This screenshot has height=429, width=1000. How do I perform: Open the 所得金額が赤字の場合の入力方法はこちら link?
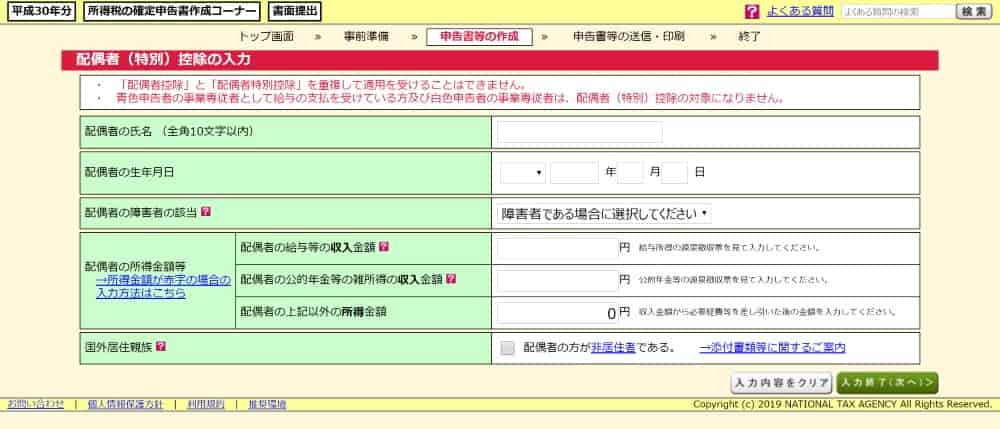(163, 287)
